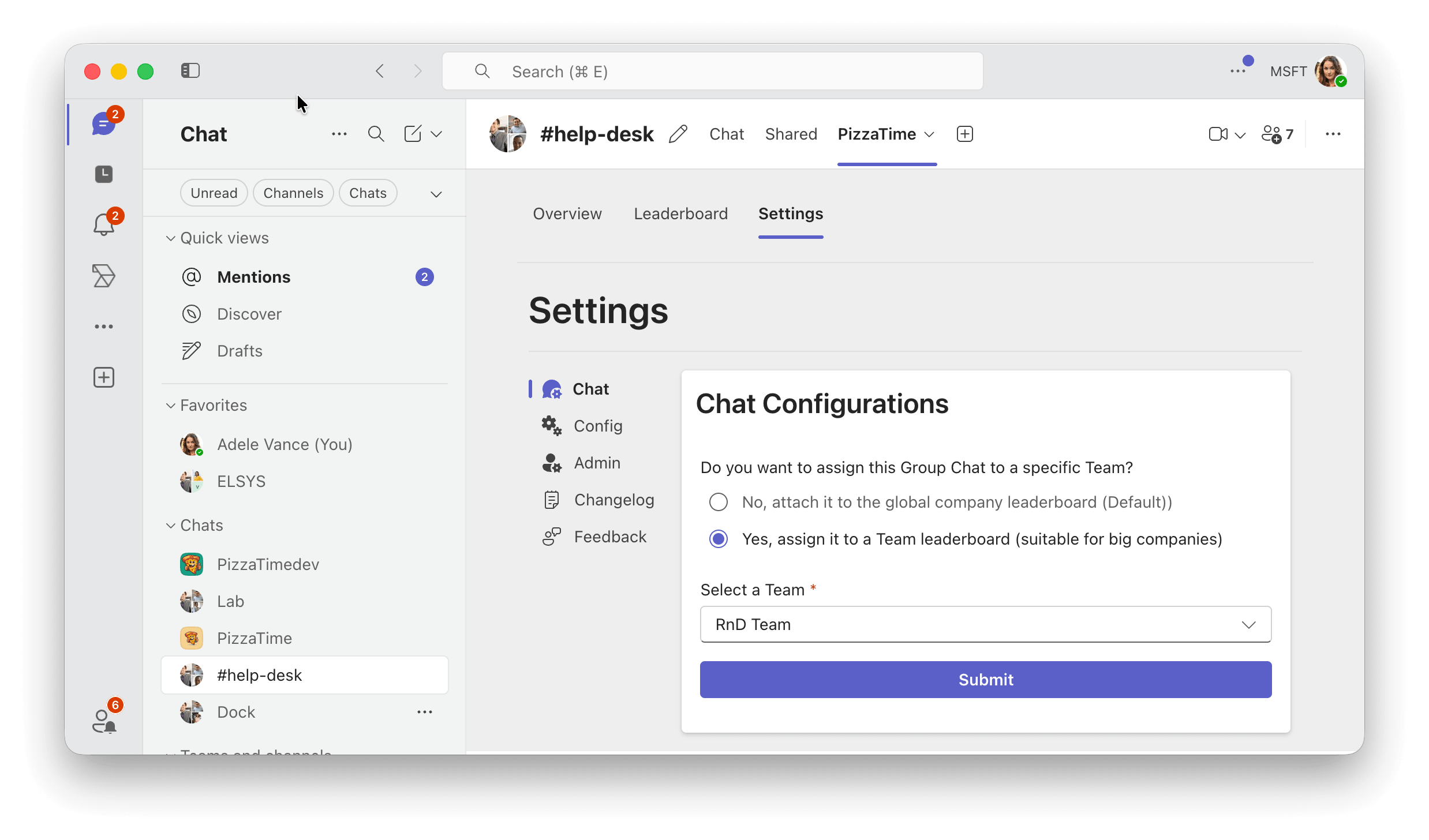Open the video call options chevron
The width and height of the screenshot is (1429, 840).
[x=1240, y=135]
